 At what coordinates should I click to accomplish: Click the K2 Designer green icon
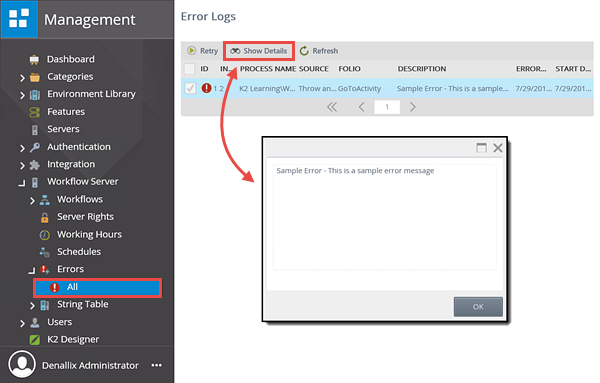pyautogui.click(x=35, y=340)
